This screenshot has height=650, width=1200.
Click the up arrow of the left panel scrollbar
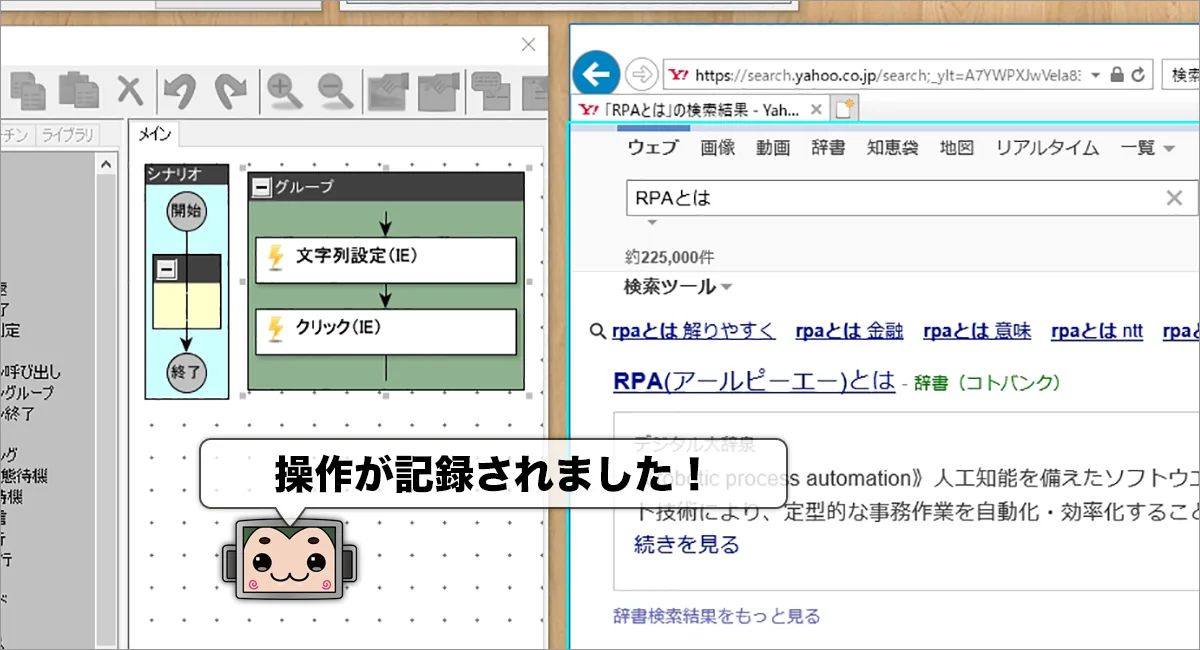[107, 163]
